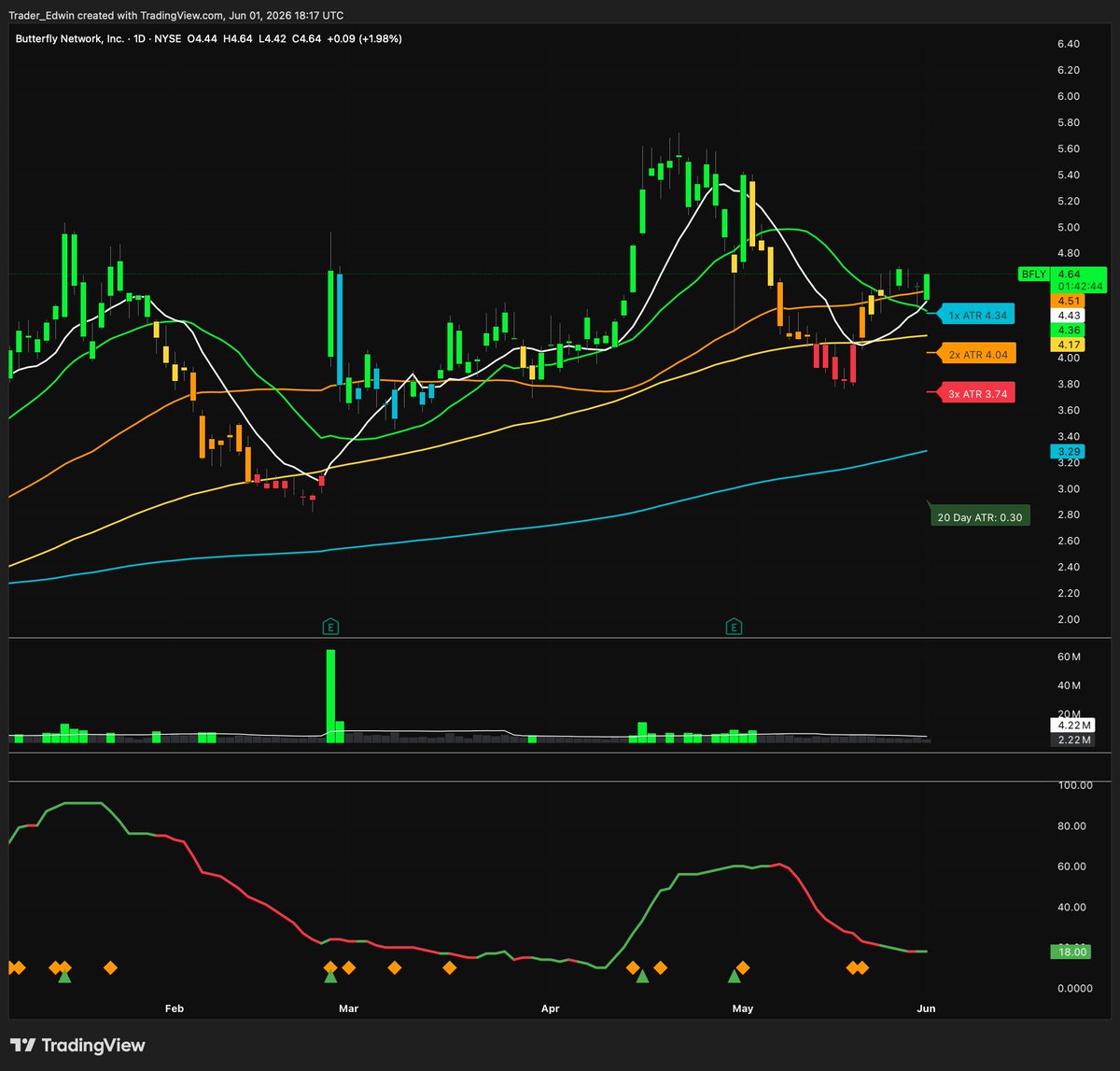Image resolution: width=1120 pixels, height=1071 pixels.
Task: Click the current price label 4.64
Action: (x=1069, y=275)
